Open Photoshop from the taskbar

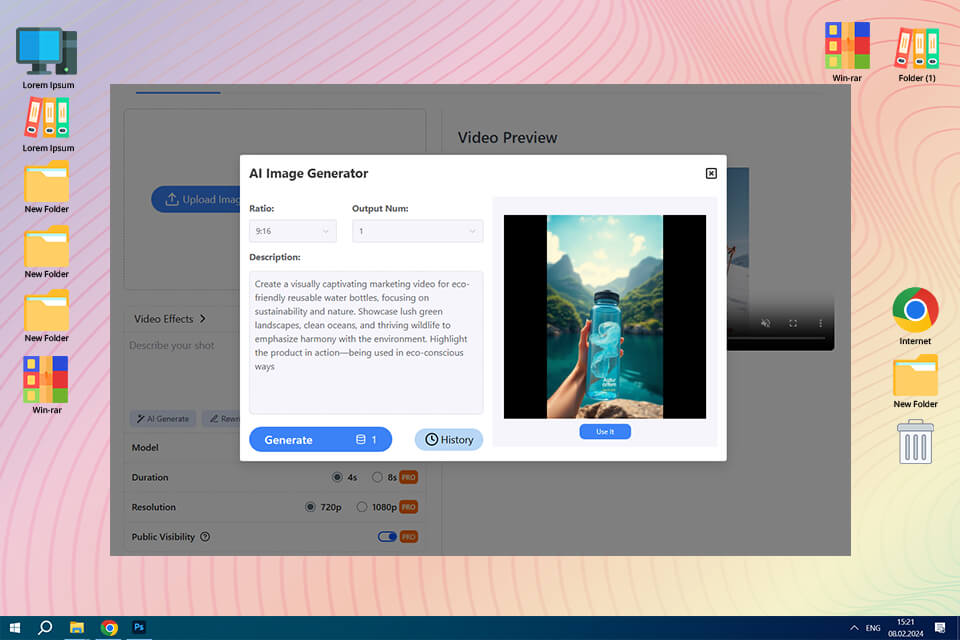coord(139,627)
